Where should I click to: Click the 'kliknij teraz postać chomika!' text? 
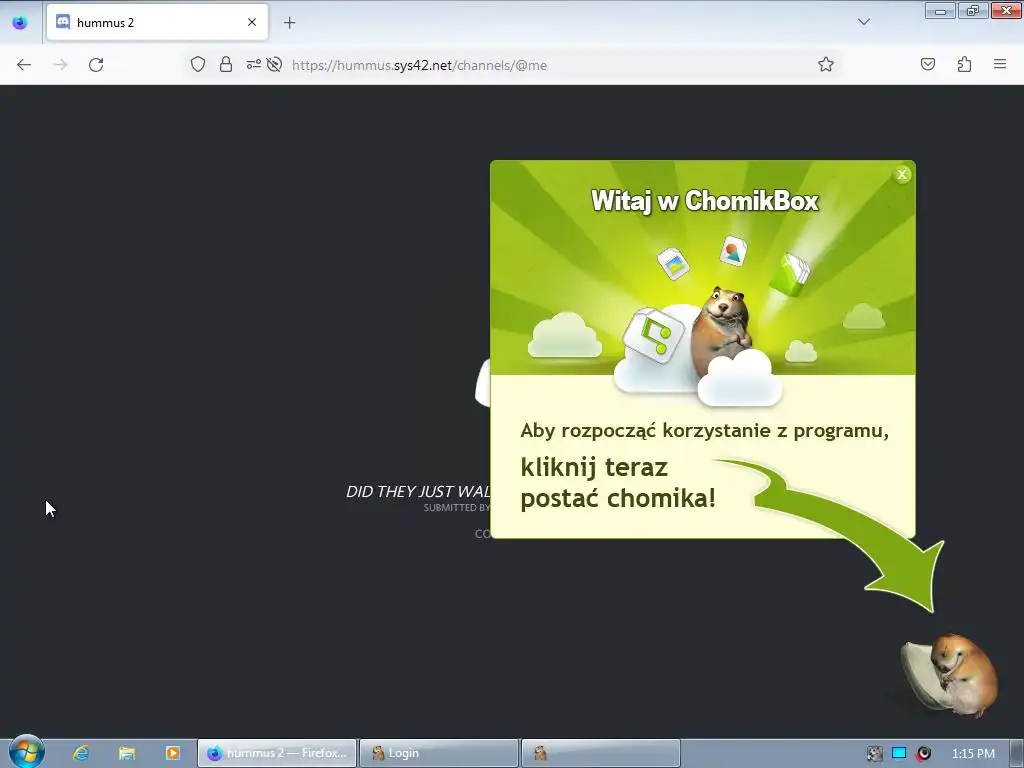(x=618, y=483)
